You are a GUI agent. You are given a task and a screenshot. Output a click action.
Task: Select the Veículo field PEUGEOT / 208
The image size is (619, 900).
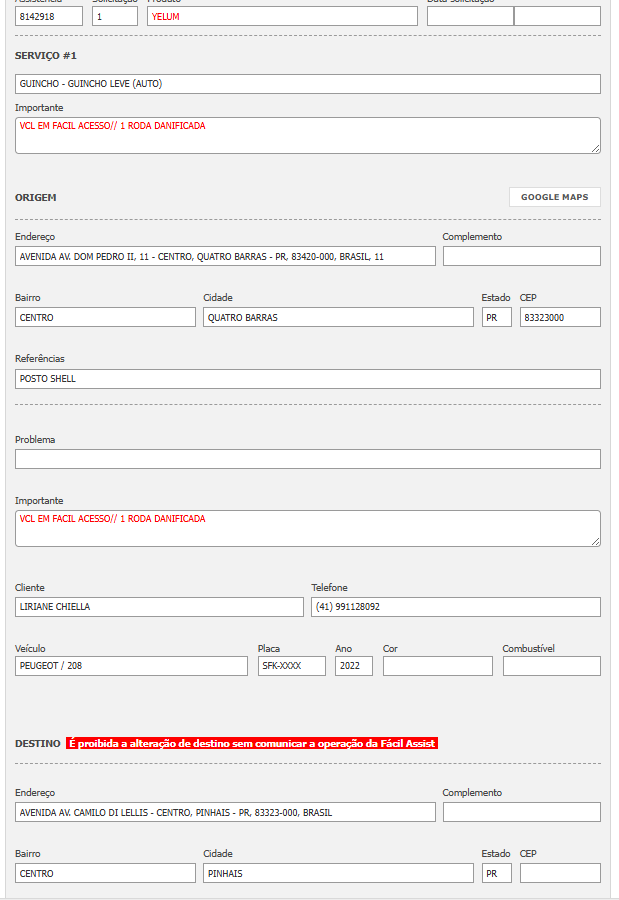point(131,666)
